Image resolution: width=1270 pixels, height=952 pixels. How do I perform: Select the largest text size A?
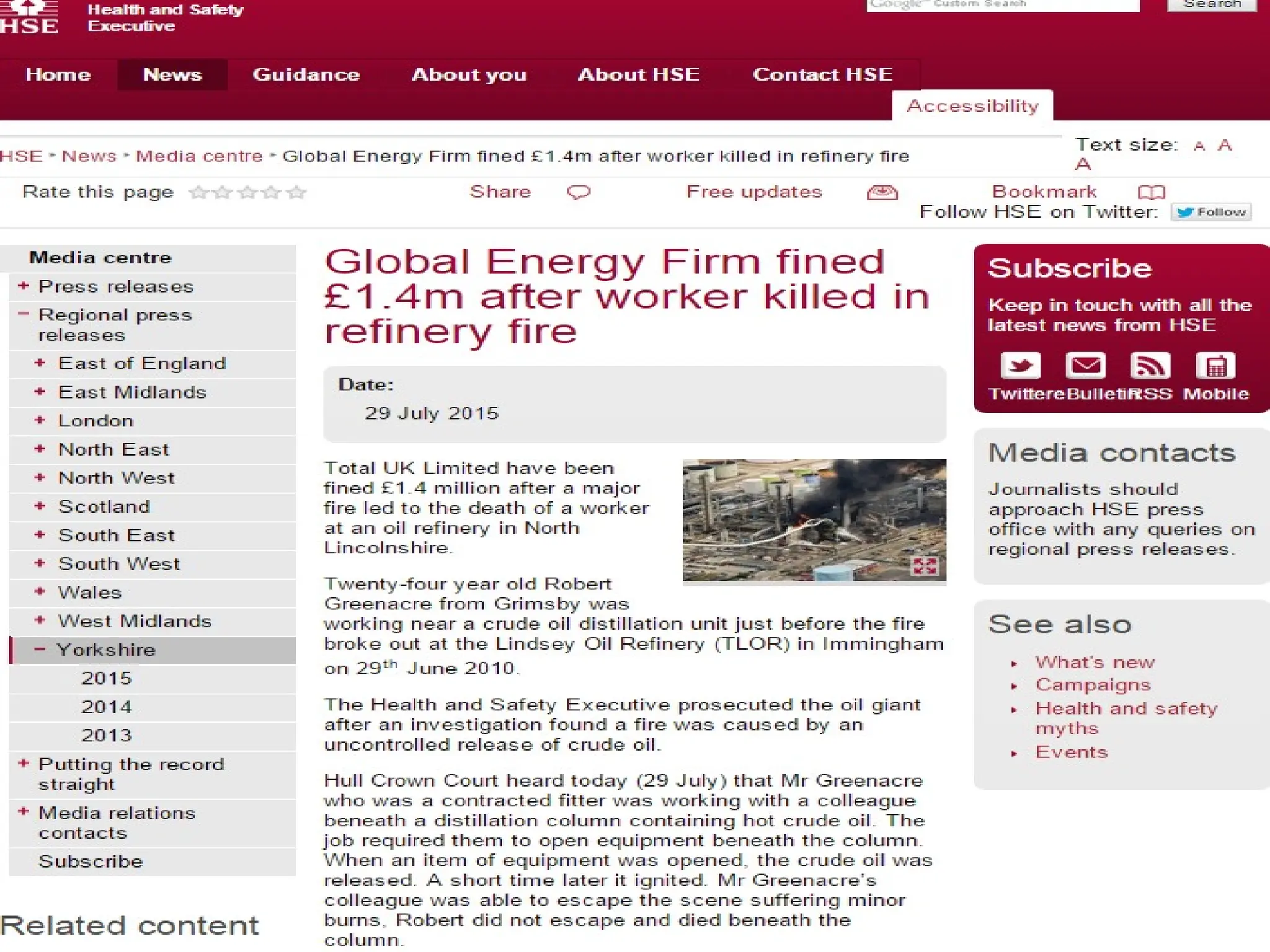(x=1083, y=164)
